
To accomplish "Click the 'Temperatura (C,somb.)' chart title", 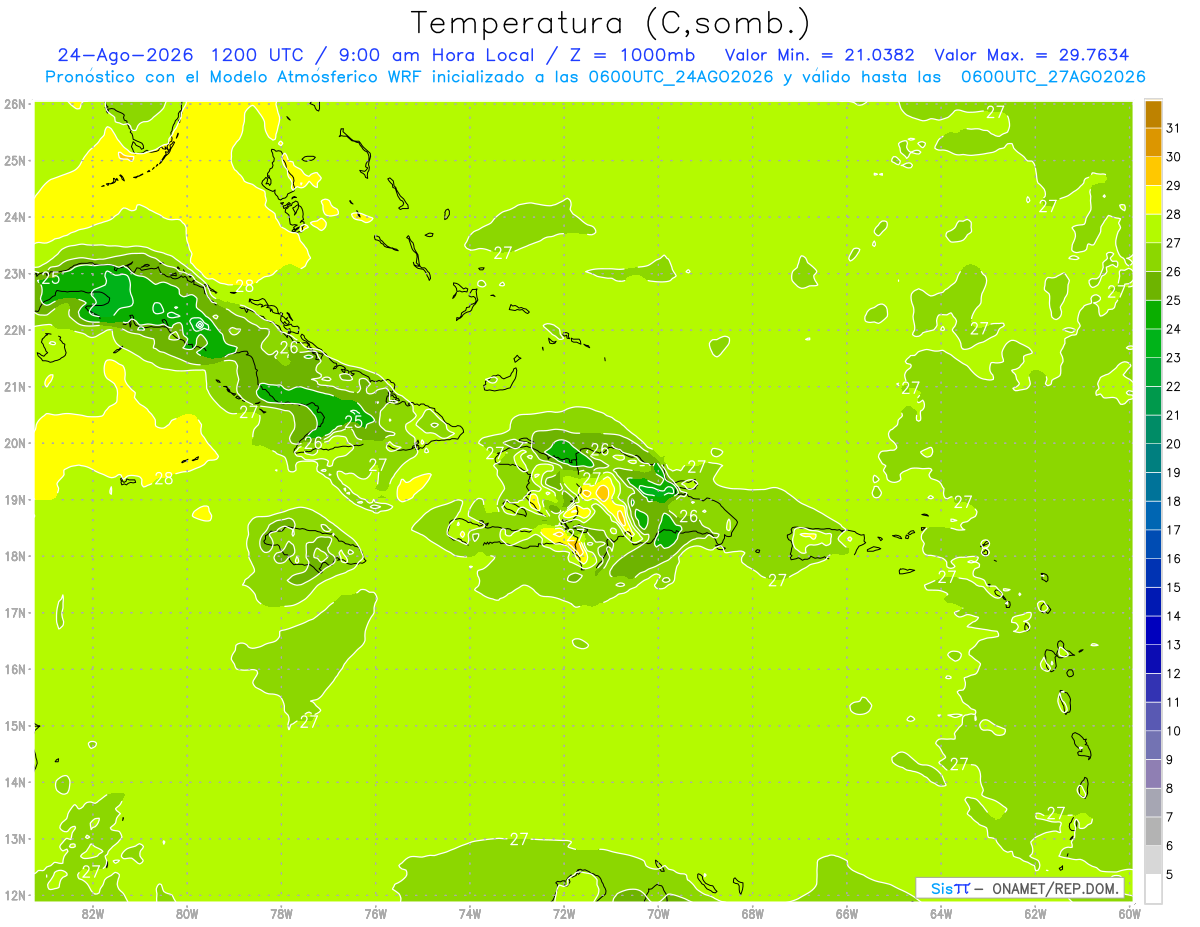I will 610,23.
